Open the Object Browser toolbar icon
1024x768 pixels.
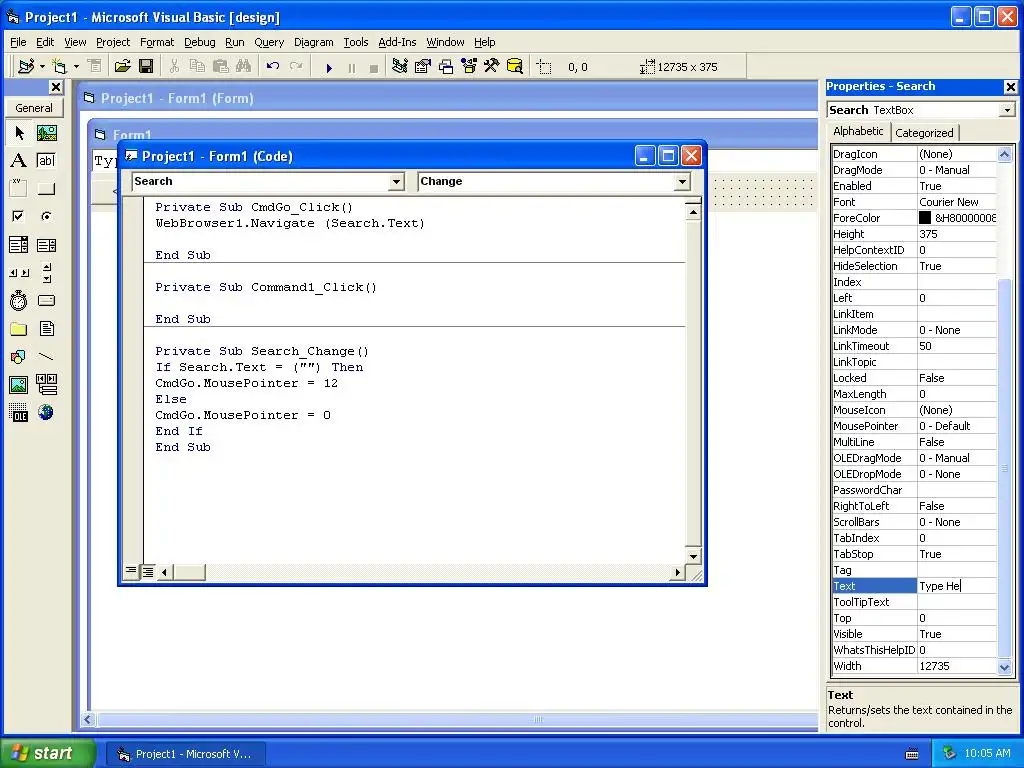click(469, 67)
